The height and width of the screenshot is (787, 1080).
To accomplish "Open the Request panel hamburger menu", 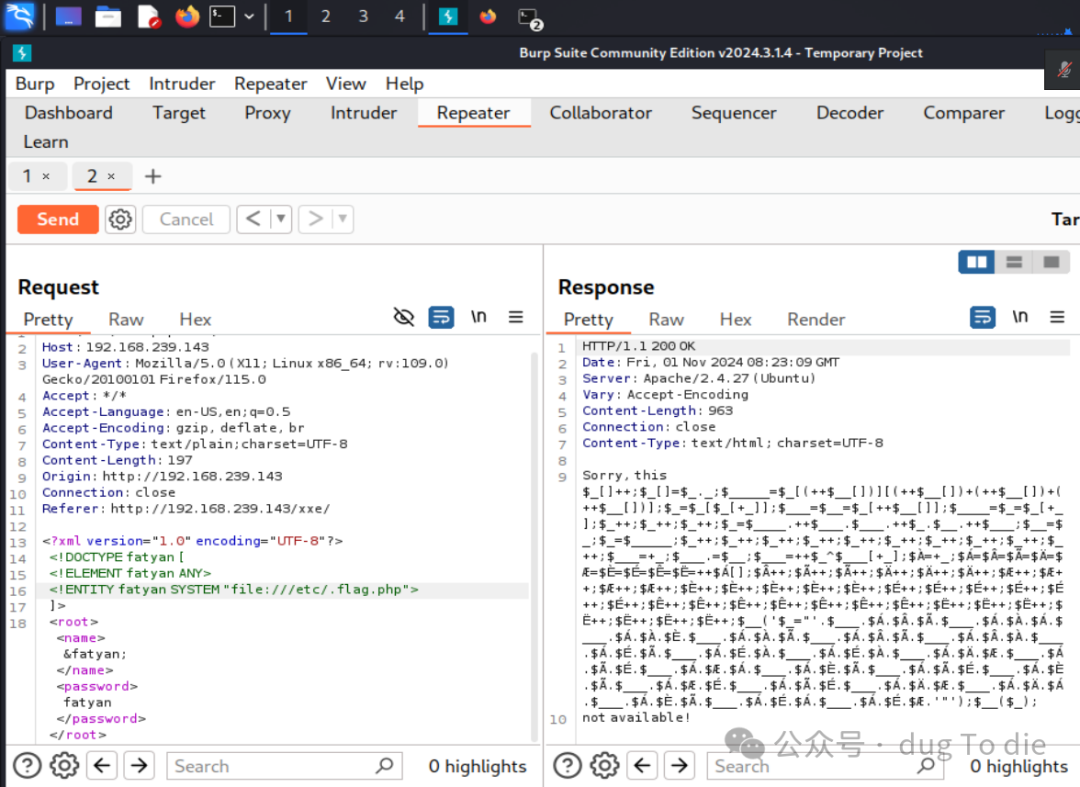I will (x=516, y=317).
